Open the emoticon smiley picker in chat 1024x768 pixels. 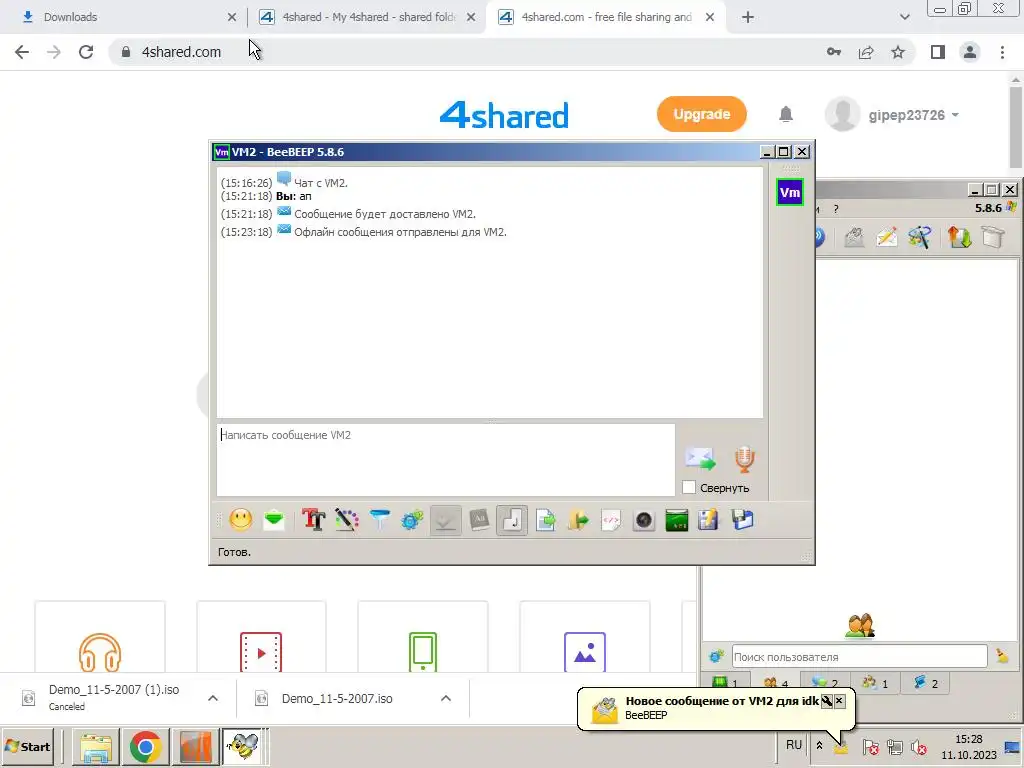coord(240,520)
